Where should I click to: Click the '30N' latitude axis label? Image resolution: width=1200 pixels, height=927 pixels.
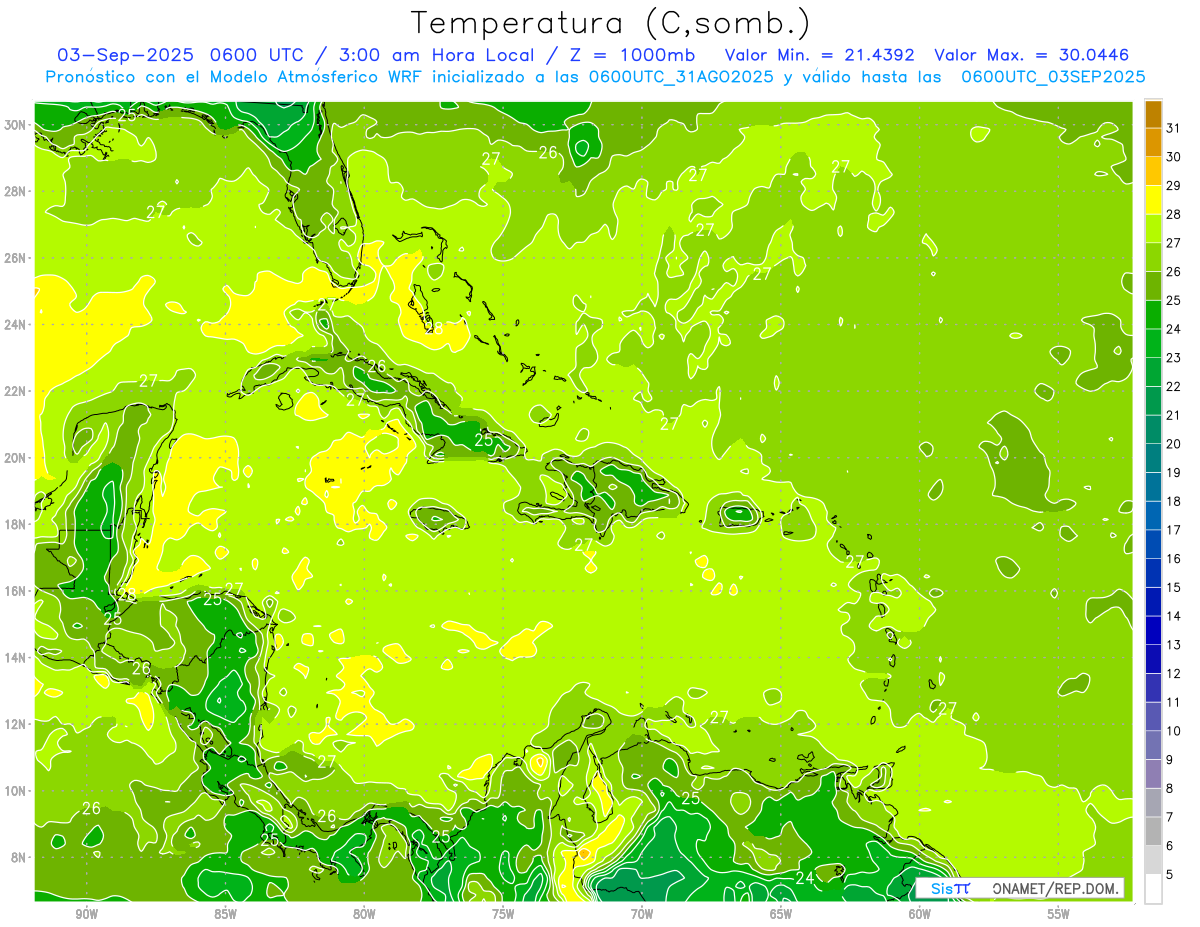pos(15,125)
